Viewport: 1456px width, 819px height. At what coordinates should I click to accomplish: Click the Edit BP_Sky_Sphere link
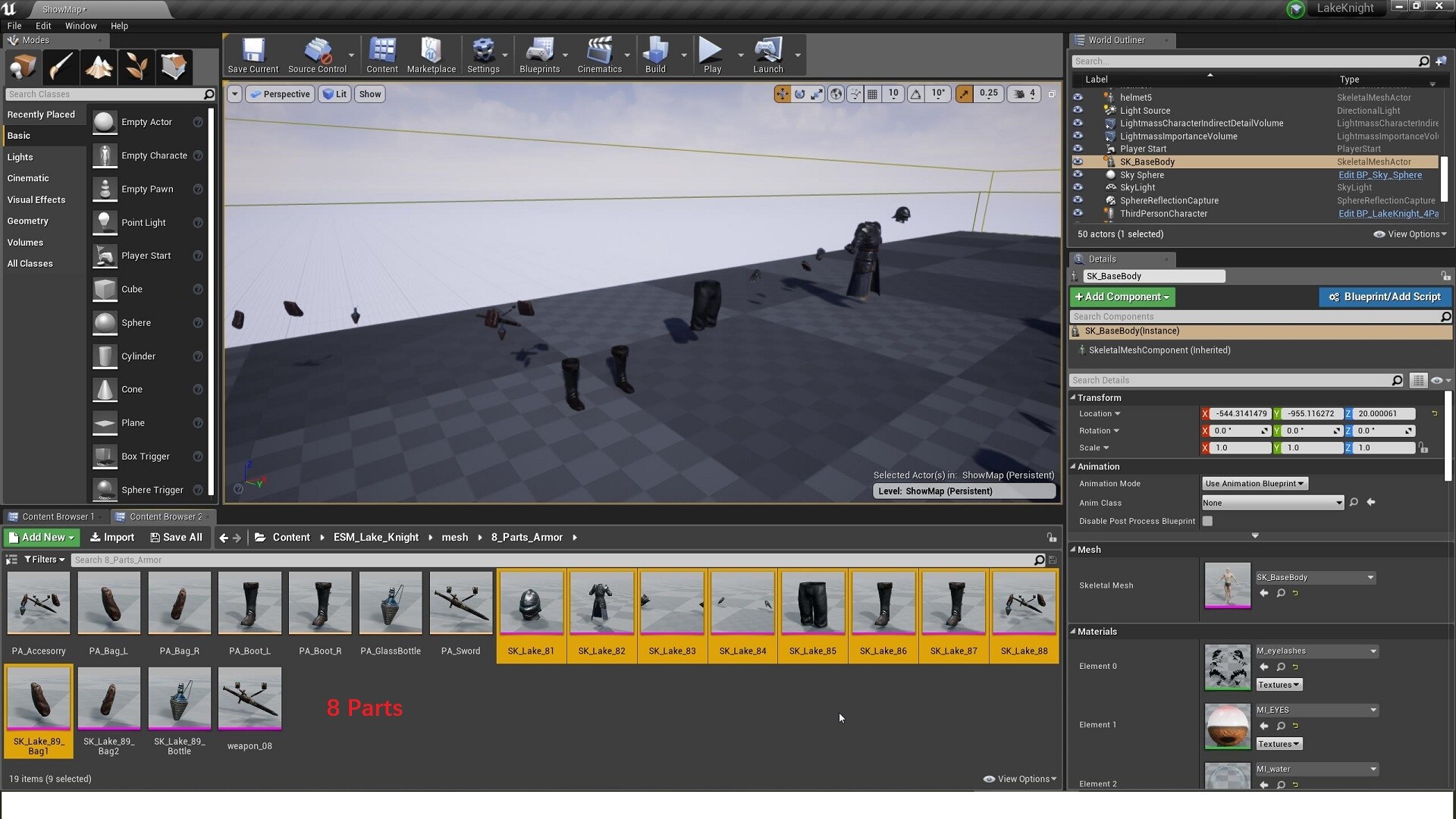click(1379, 174)
